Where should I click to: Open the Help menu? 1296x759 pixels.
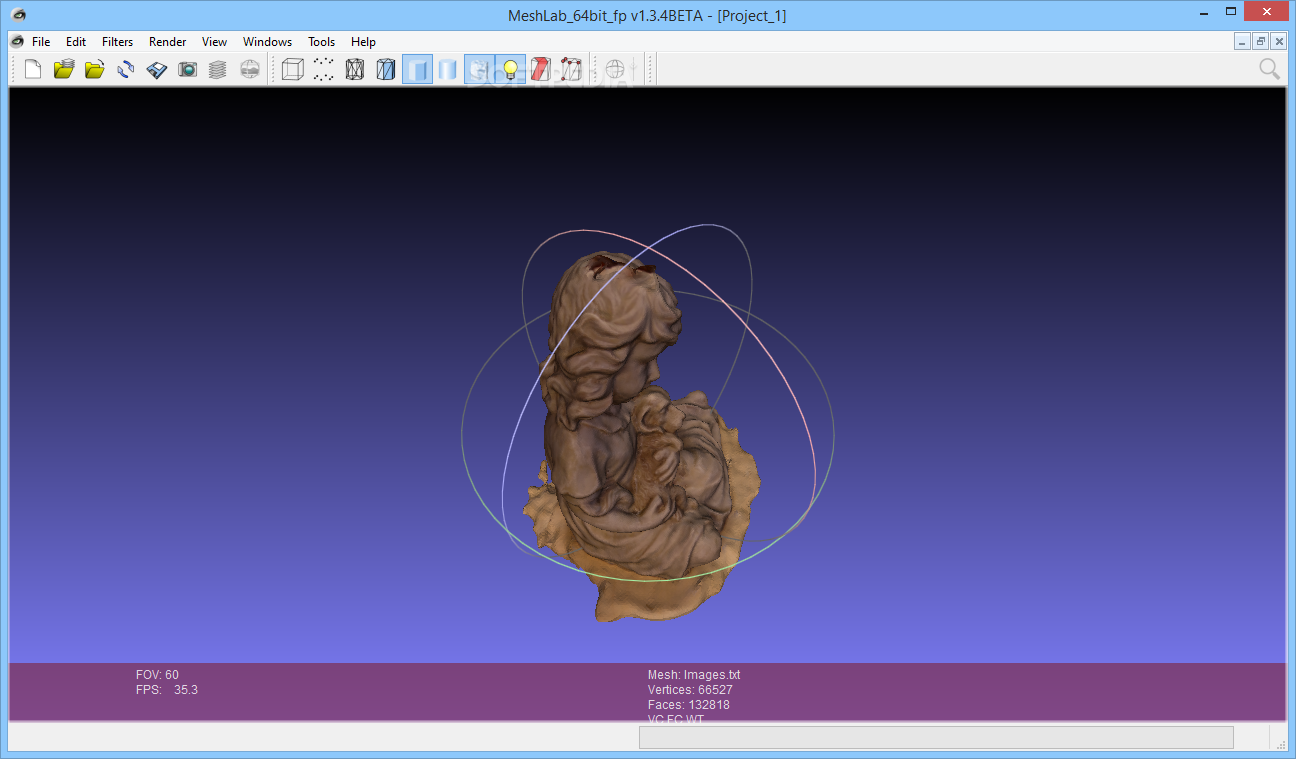(x=363, y=42)
